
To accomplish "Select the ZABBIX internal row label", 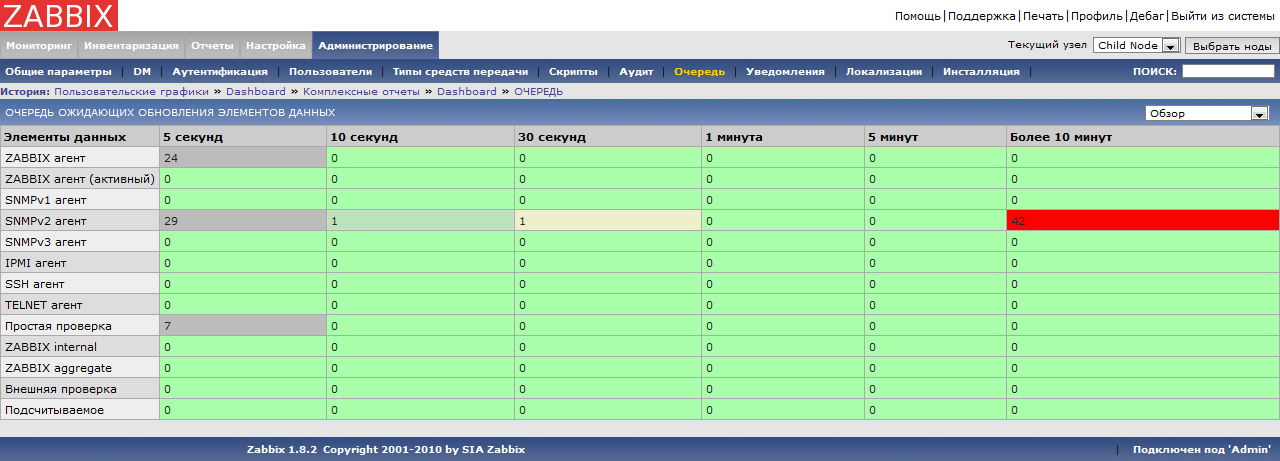I will pyautogui.click(x=51, y=347).
